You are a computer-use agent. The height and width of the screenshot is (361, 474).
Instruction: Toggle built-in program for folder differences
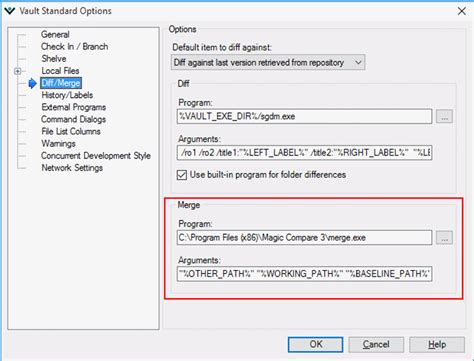(182, 175)
